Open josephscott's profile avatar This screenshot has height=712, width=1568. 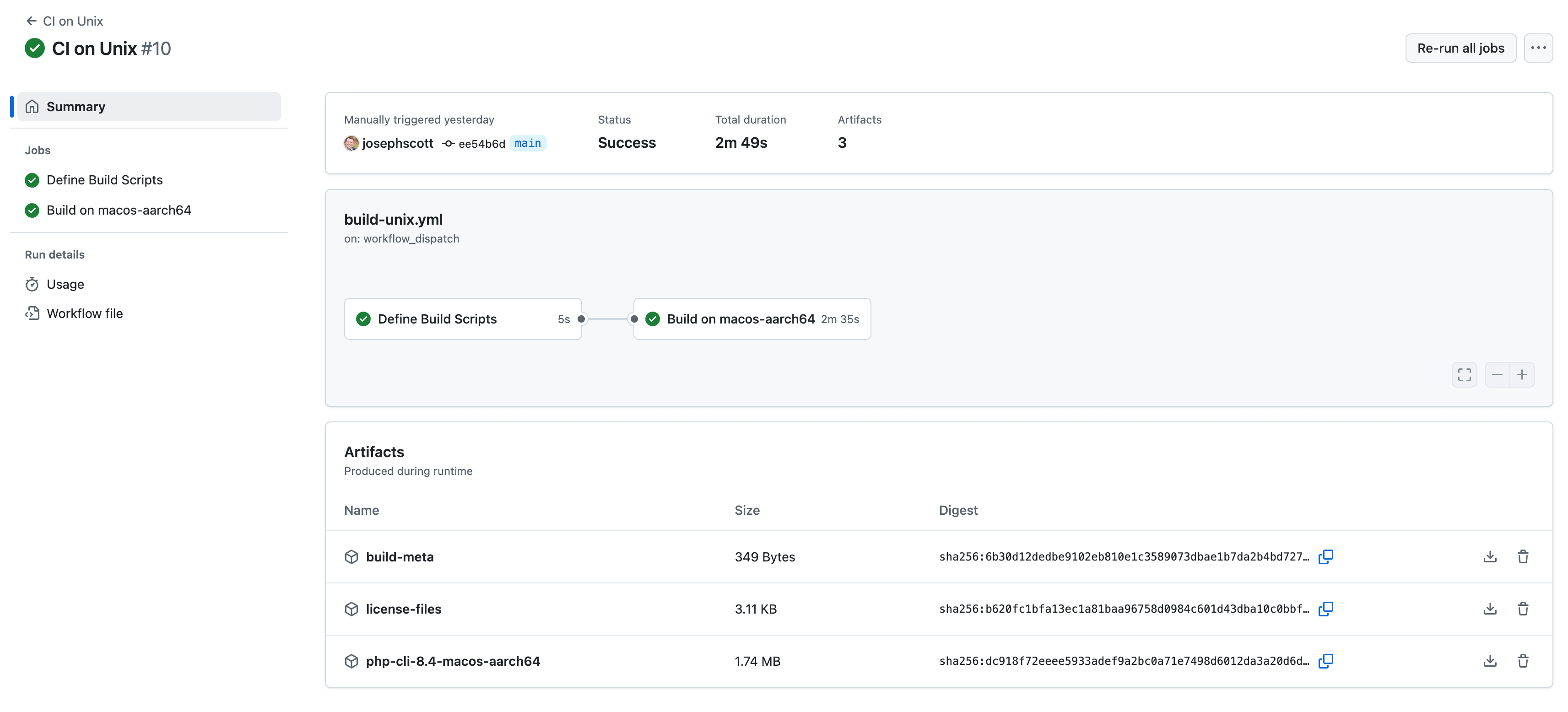[x=351, y=144]
